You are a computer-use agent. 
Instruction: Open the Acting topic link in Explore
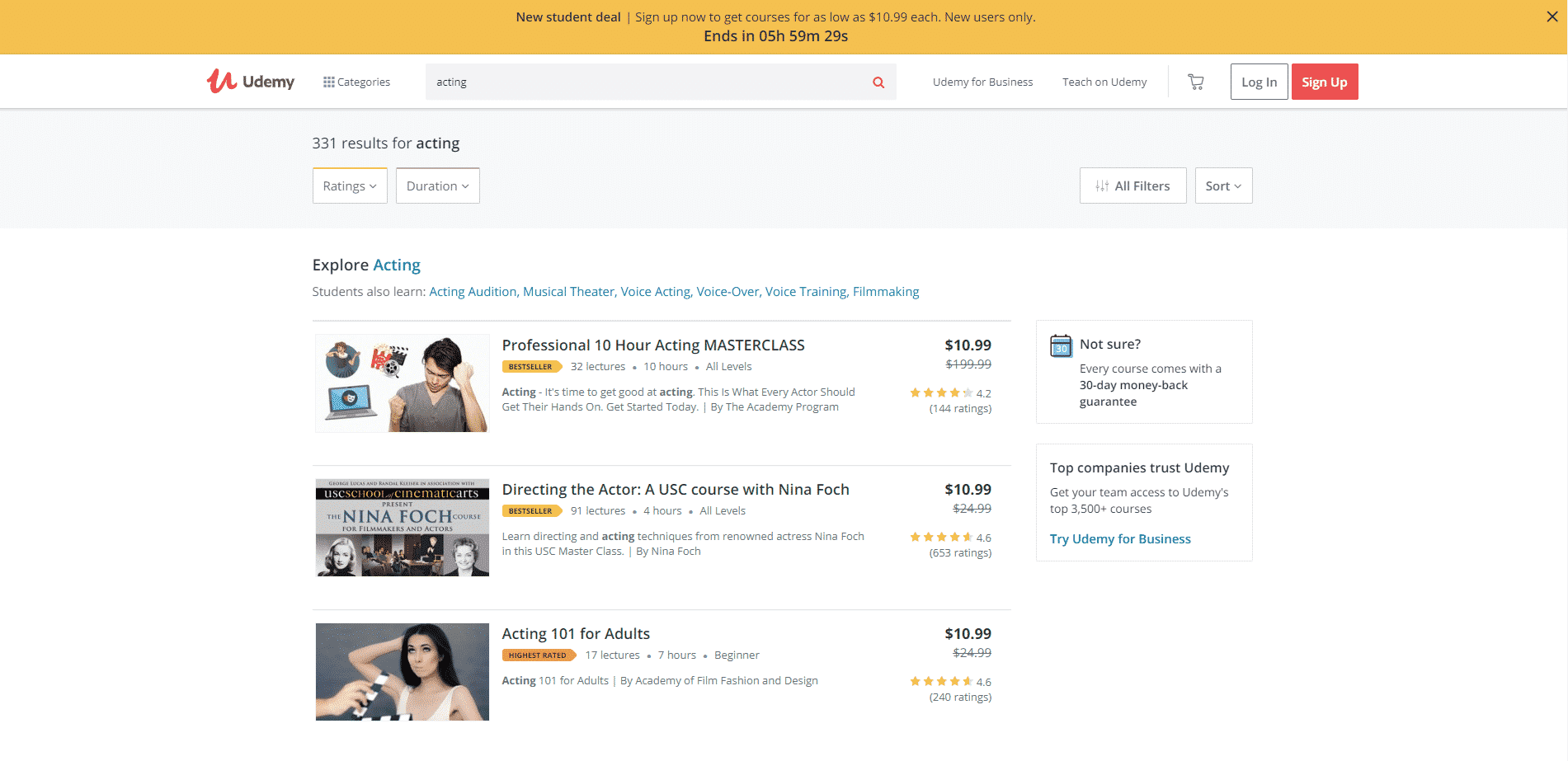397,265
